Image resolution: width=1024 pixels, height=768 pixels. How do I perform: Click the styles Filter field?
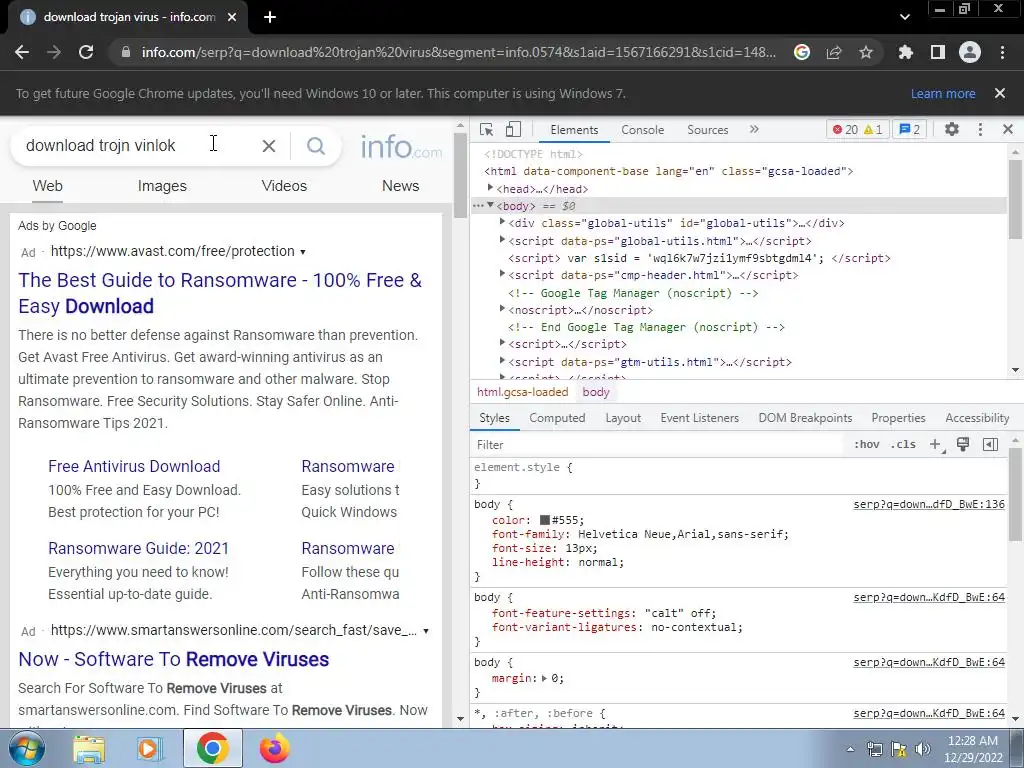[x=658, y=445]
